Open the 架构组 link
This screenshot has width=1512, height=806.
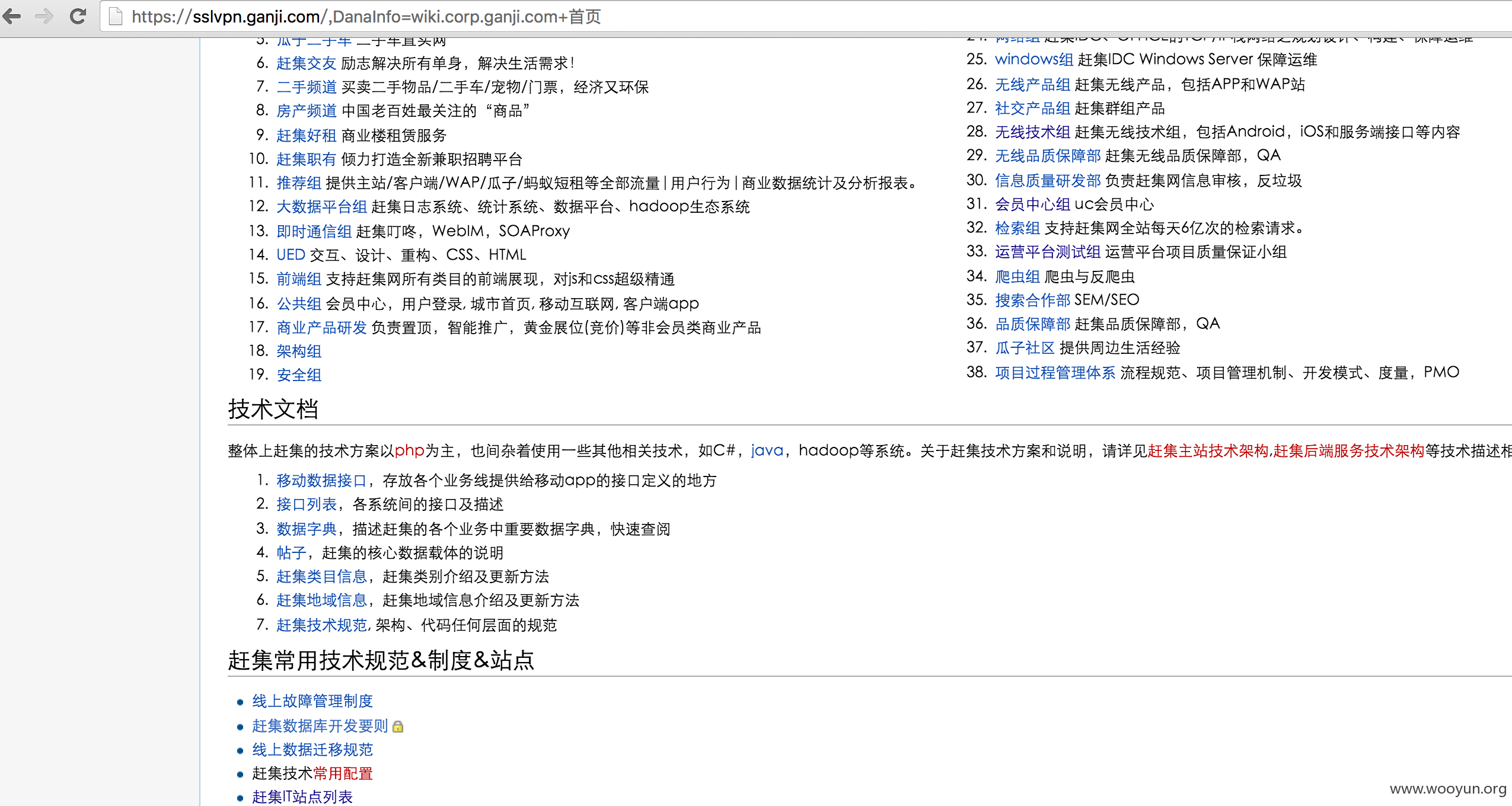299,351
